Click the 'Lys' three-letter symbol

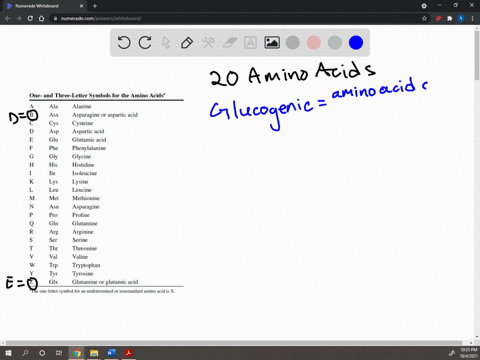pyautogui.click(x=53, y=182)
